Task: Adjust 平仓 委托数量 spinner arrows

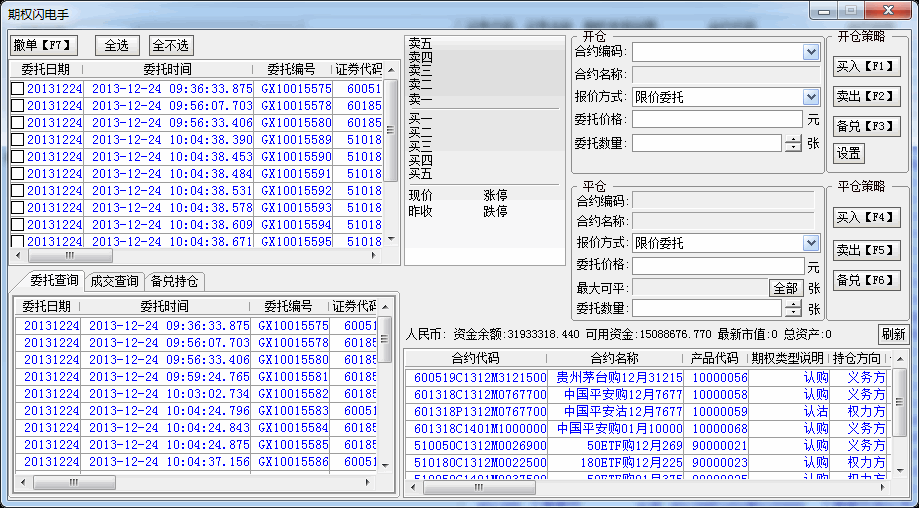Action: pyautogui.click(x=793, y=308)
